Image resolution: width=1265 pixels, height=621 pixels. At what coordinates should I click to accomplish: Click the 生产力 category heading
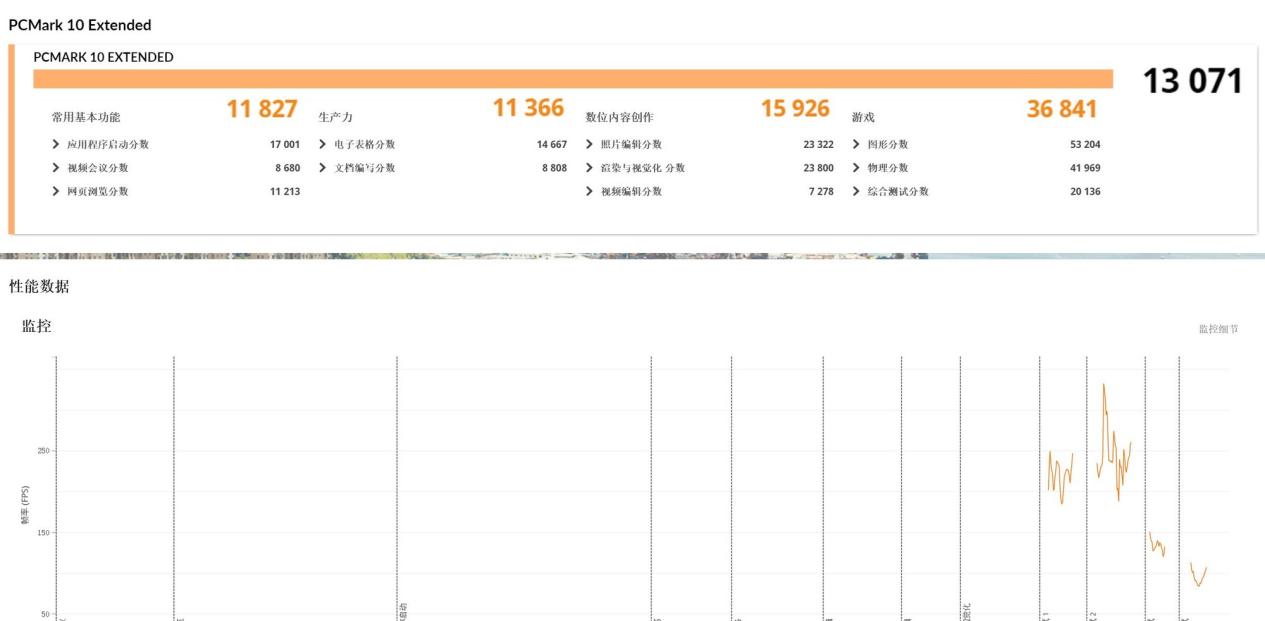pyautogui.click(x=335, y=117)
